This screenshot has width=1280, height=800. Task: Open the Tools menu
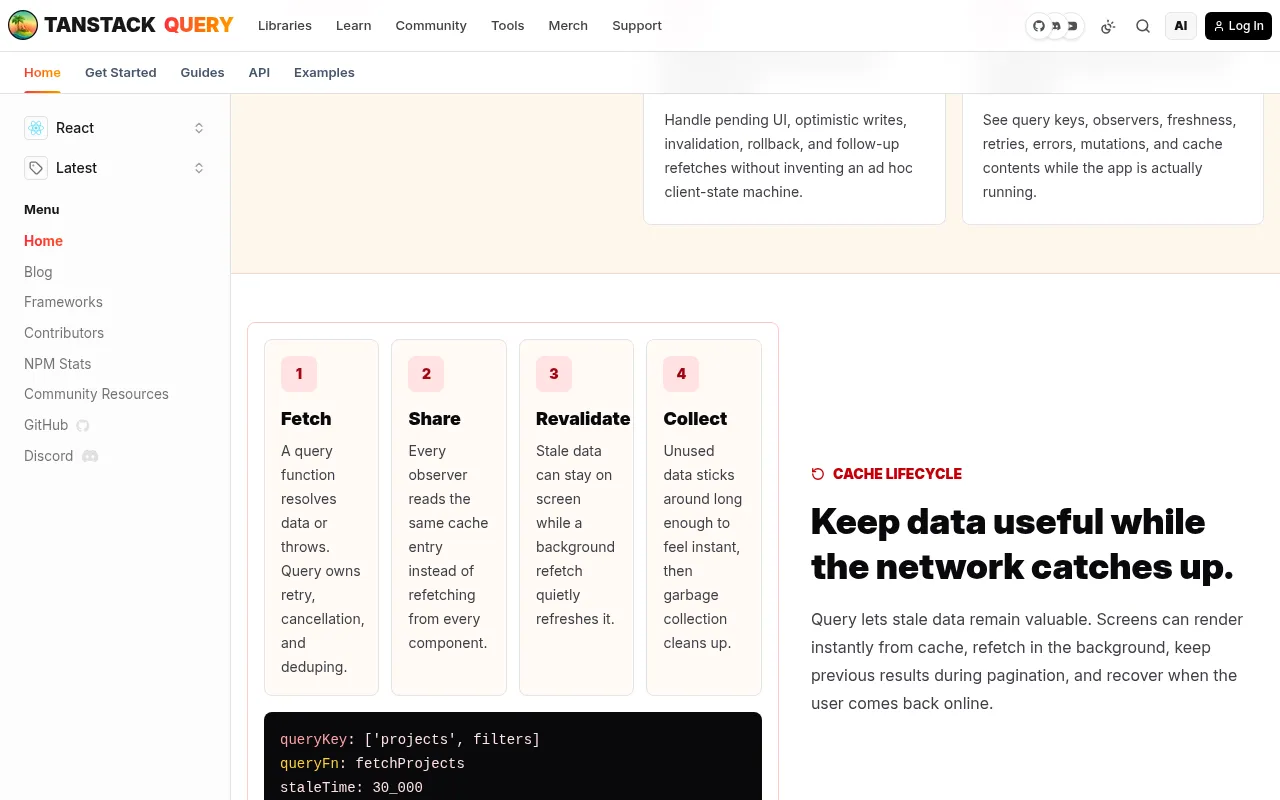coord(508,26)
